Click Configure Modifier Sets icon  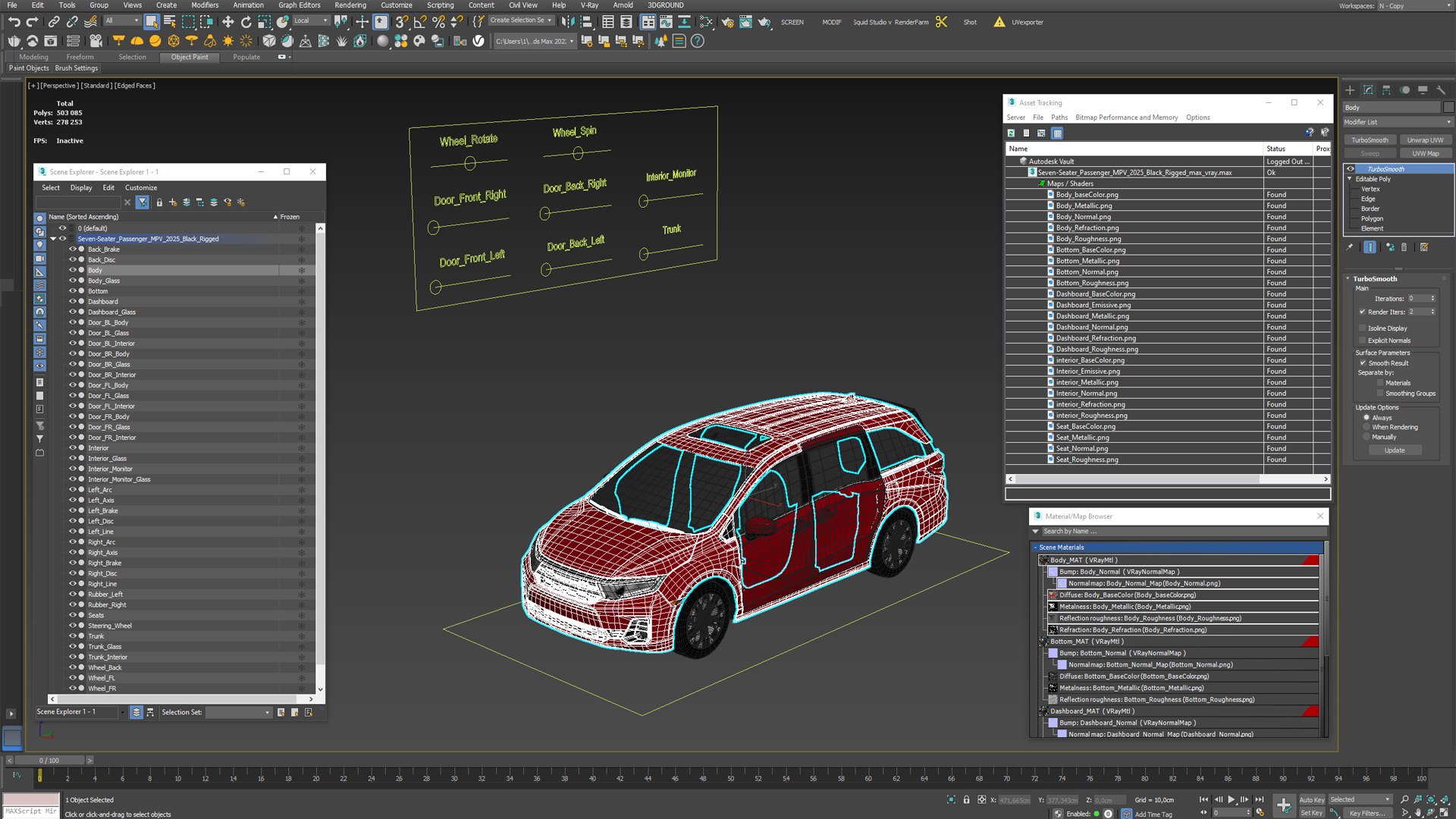[1424, 247]
